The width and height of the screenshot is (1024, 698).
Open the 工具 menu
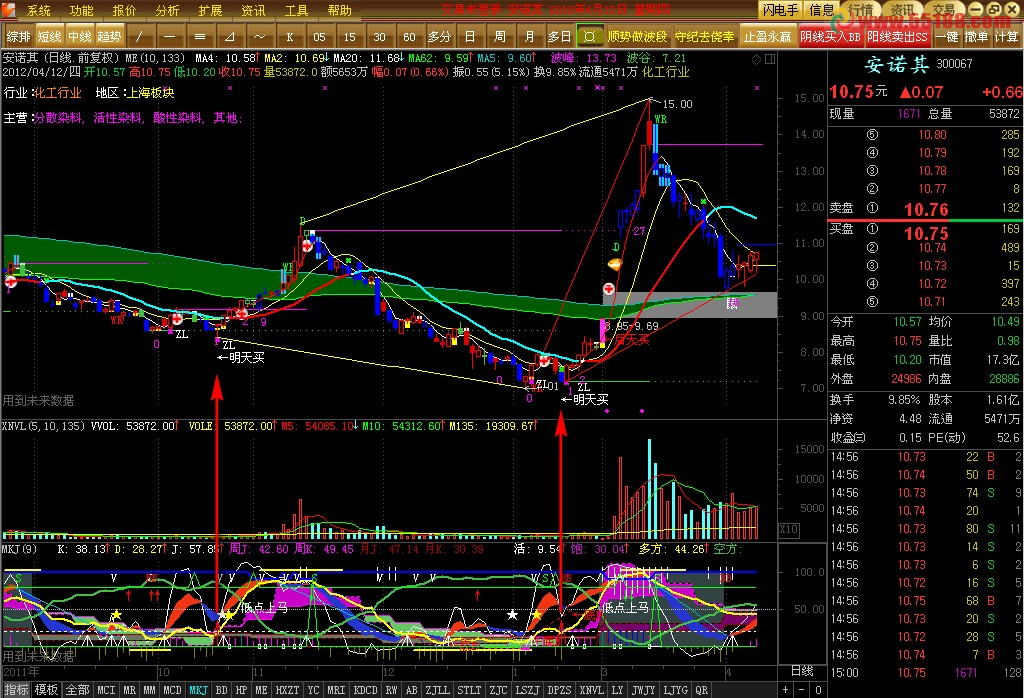(296, 10)
